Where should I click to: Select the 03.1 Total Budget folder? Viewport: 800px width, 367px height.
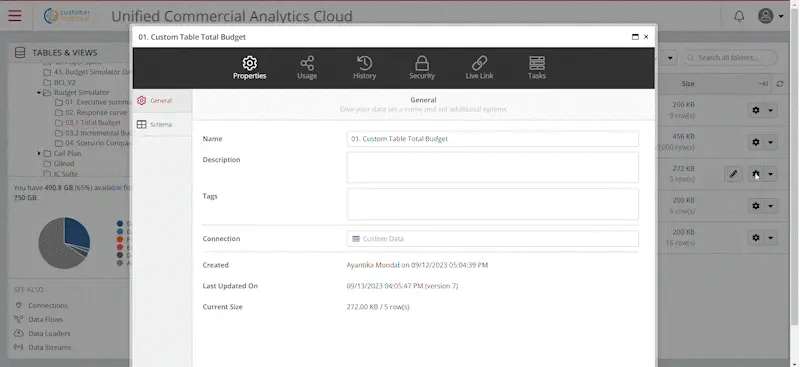[88, 123]
